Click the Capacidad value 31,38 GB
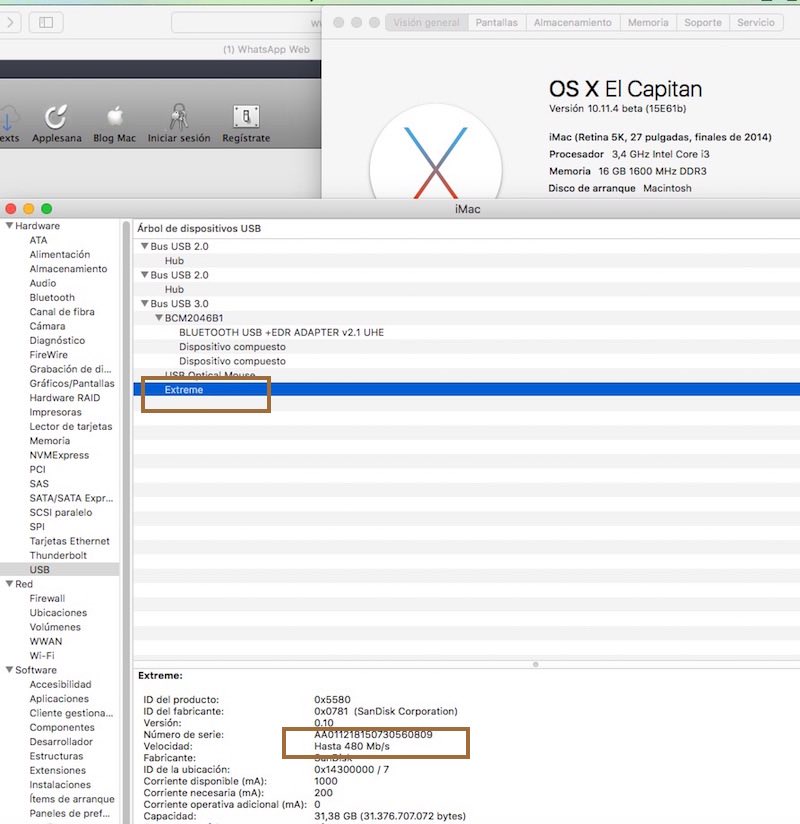Screen dimensions: 800x824 coord(390,816)
